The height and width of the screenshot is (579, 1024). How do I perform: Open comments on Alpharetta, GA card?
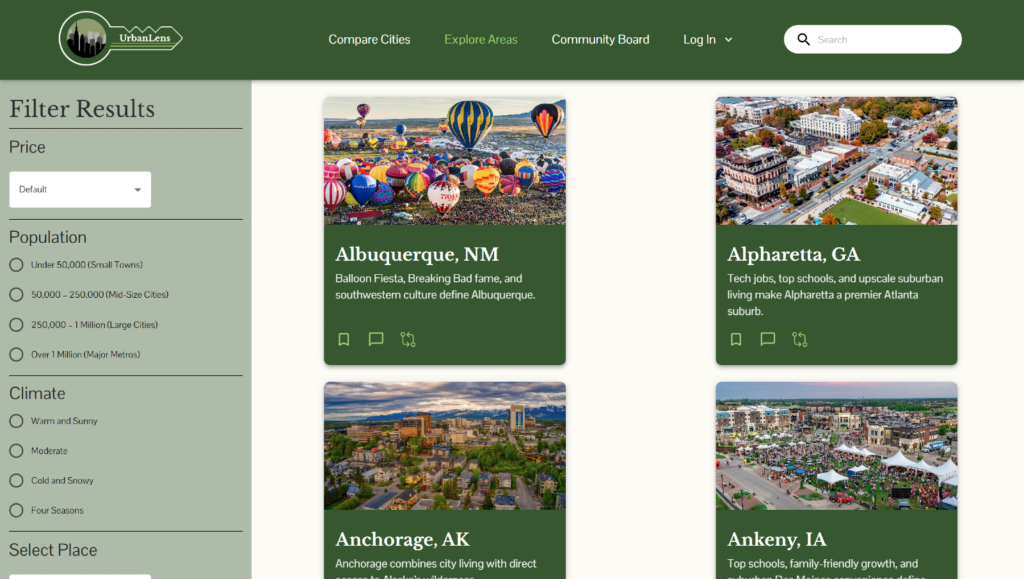(x=767, y=339)
